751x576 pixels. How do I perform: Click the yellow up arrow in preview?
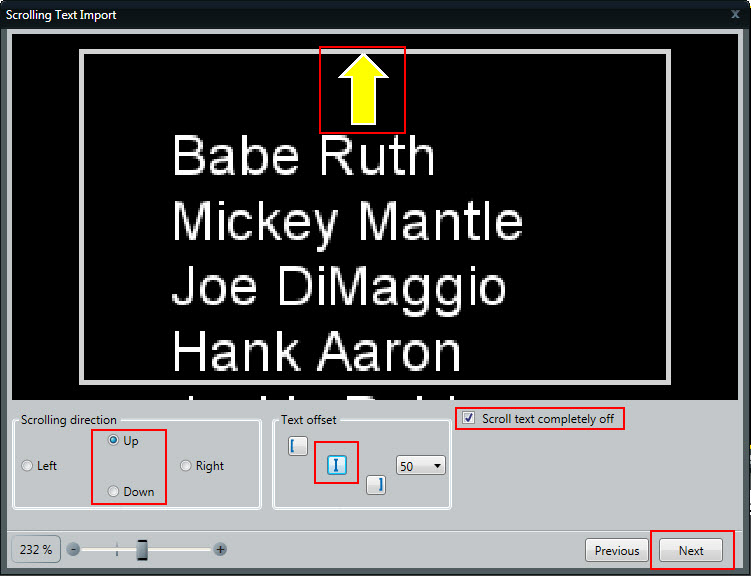click(362, 90)
